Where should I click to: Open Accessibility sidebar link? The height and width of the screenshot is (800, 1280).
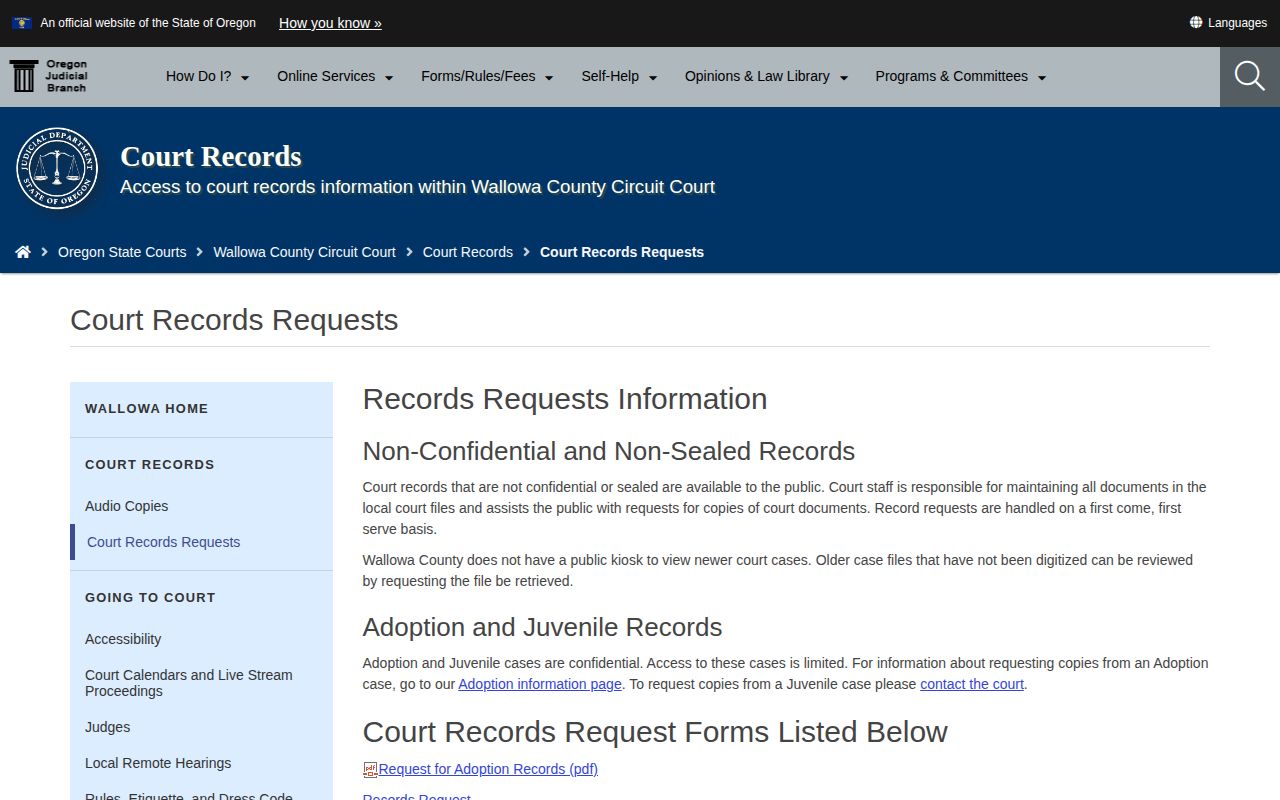pyautogui.click(x=123, y=639)
